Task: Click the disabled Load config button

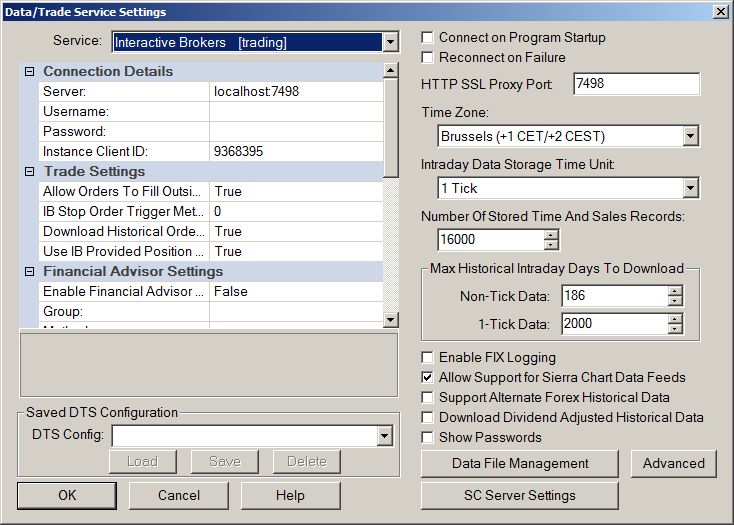Action: [x=143, y=462]
